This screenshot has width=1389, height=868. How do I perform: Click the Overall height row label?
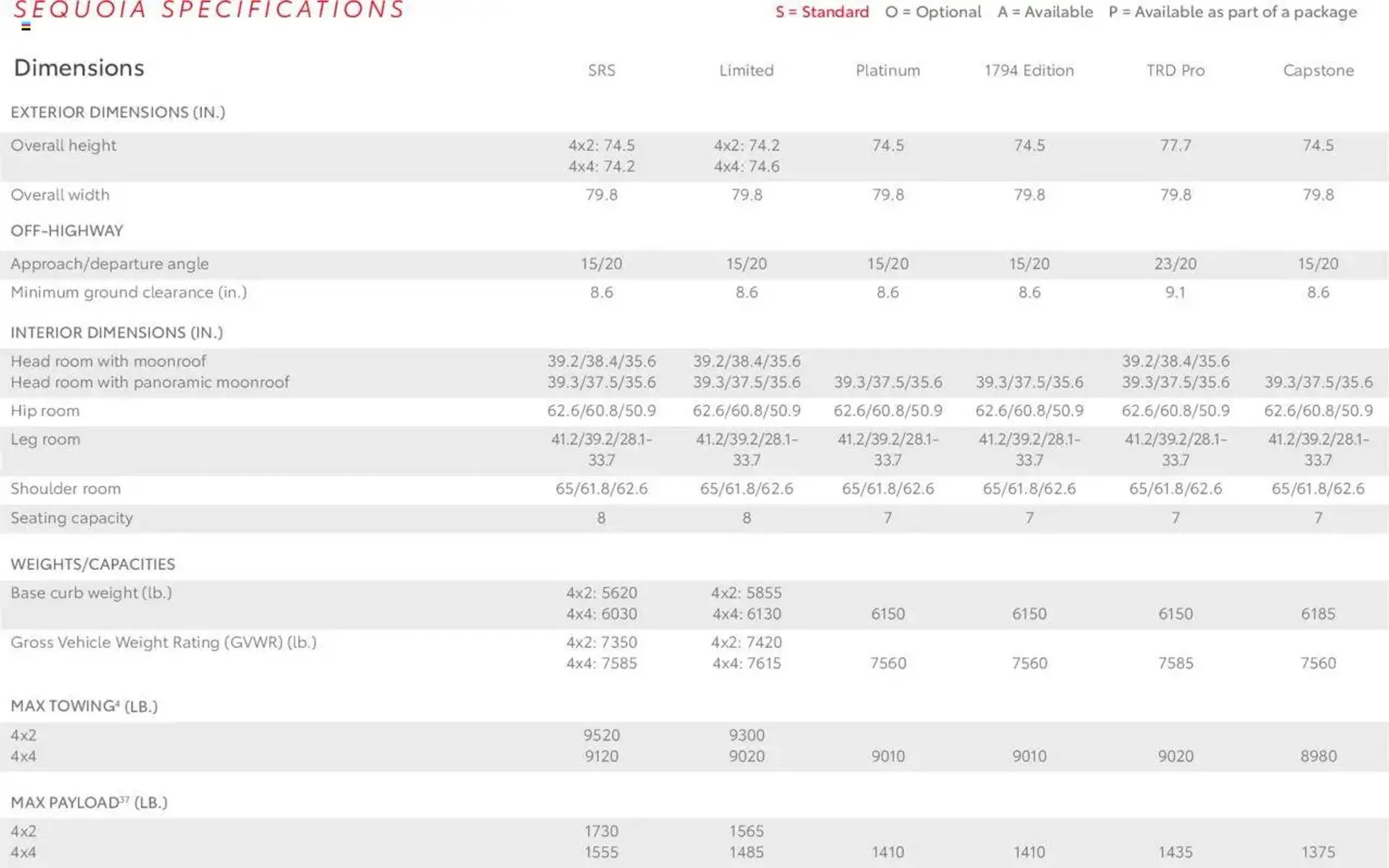[64, 145]
